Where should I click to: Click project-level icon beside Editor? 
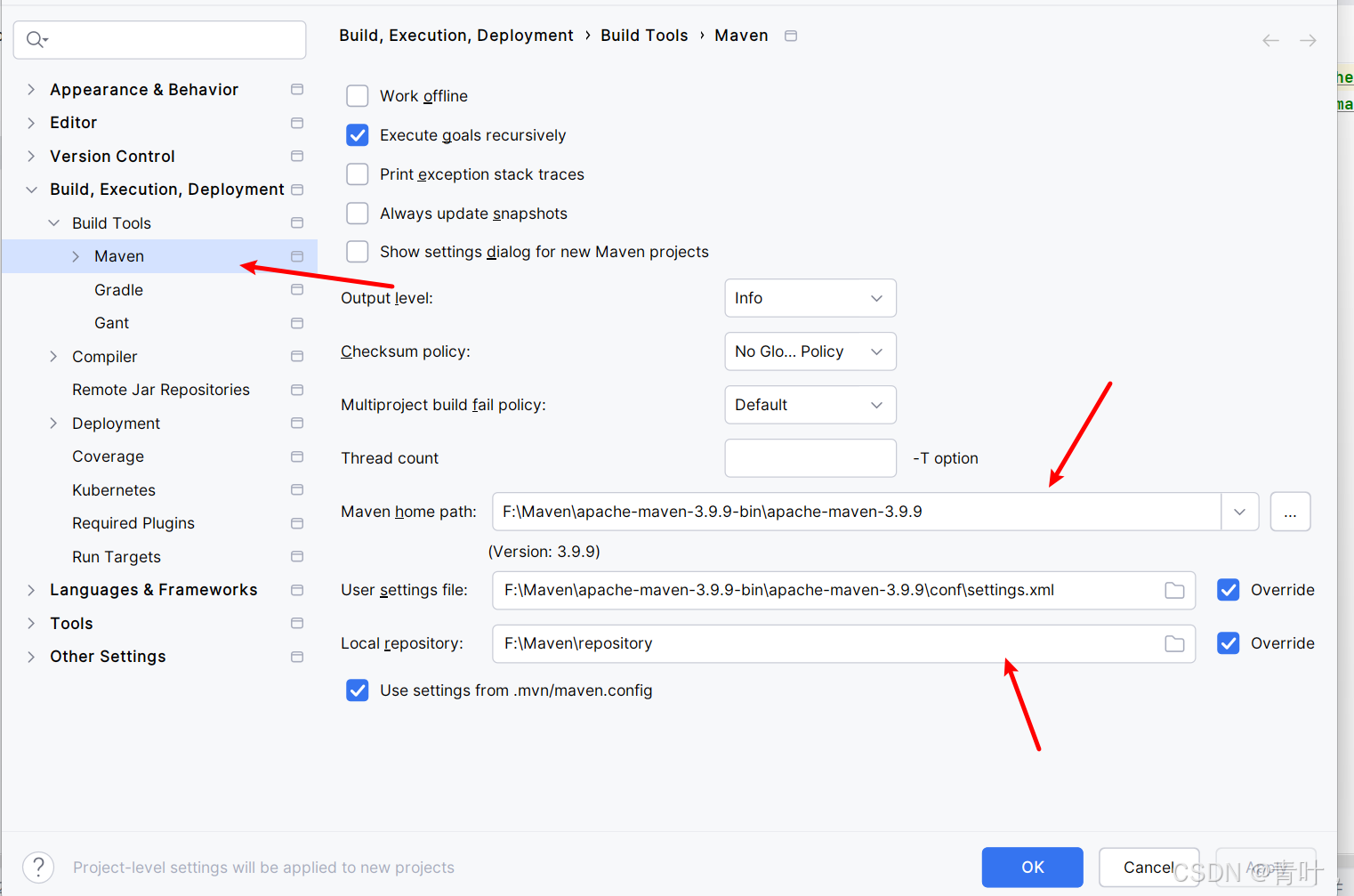pos(297,123)
